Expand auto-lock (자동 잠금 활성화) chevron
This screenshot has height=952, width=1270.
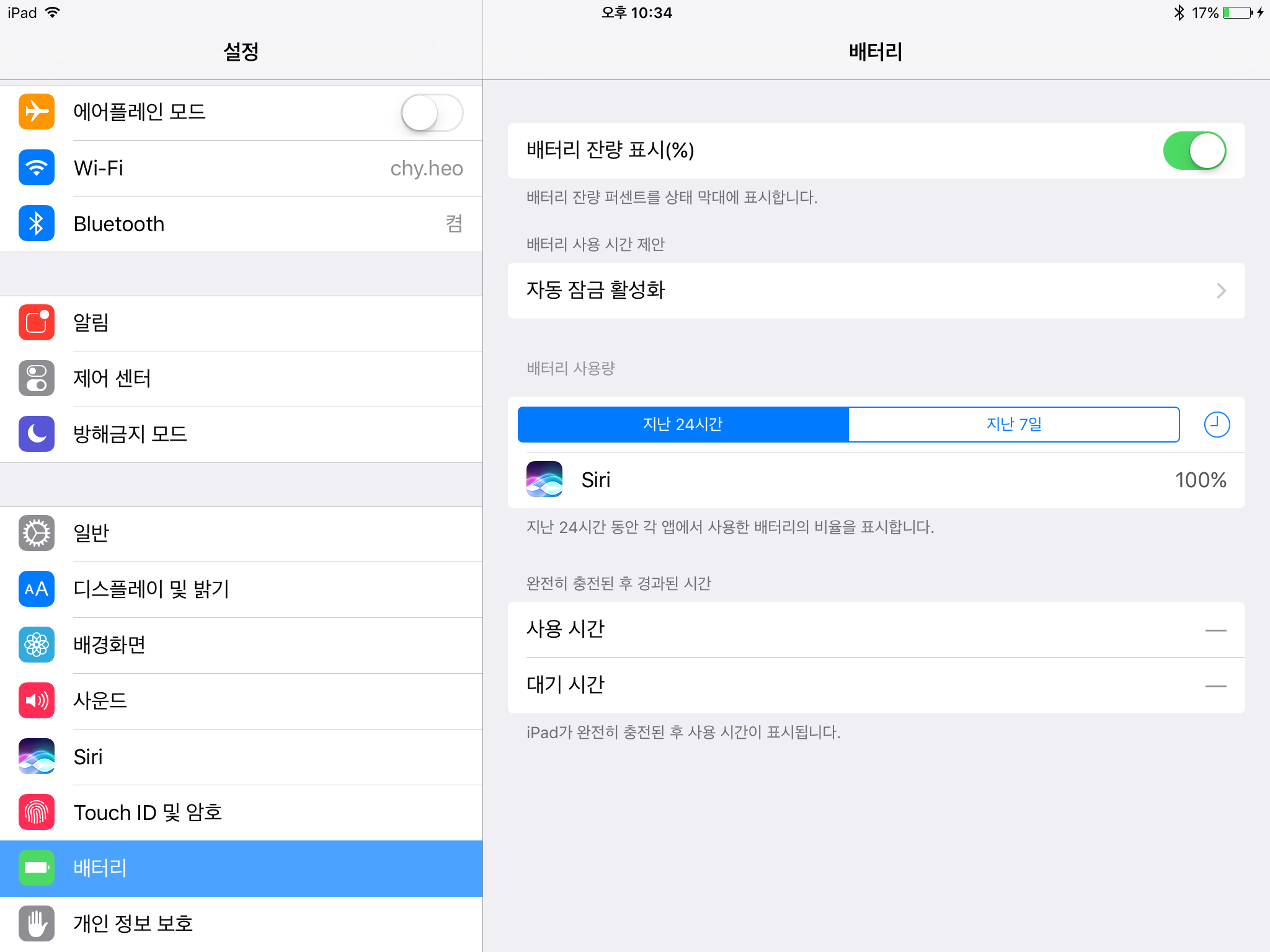[x=1220, y=291]
